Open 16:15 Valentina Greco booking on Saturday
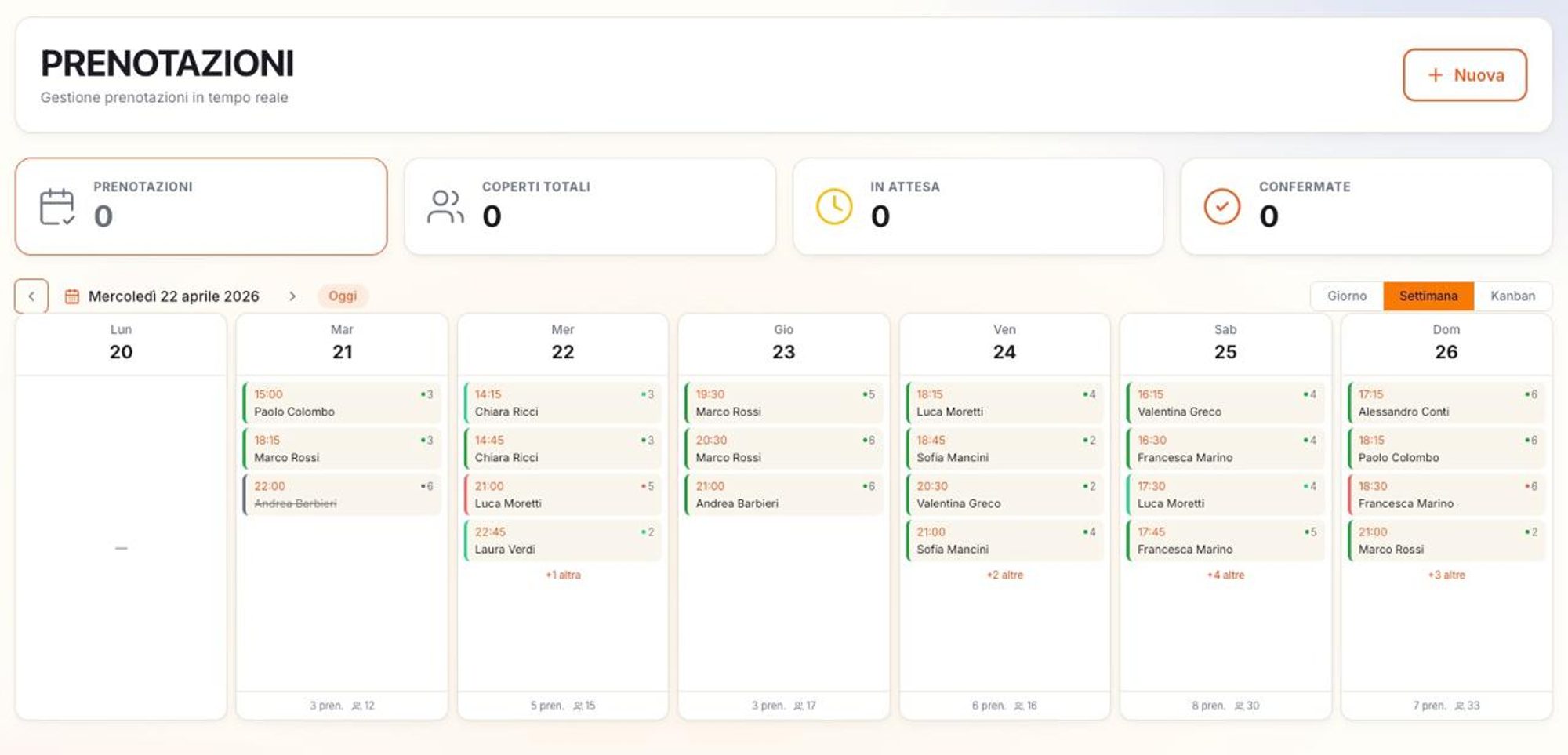 [x=1225, y=403]
